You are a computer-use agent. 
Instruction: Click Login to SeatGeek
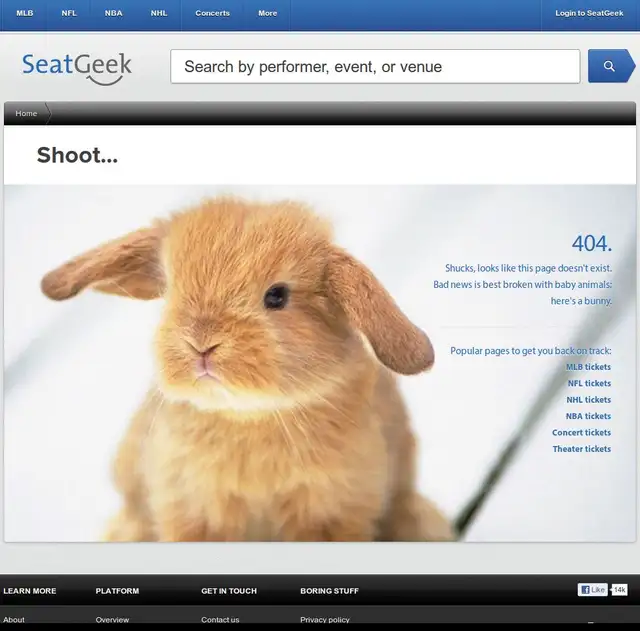click(x=589, y=13)
